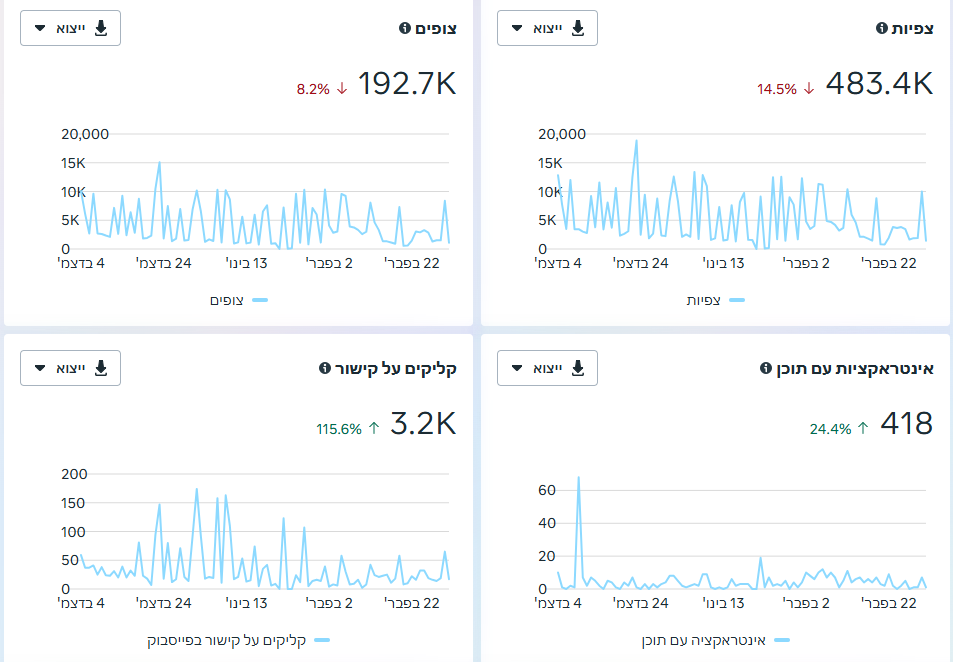Toggle the צפיות legend series
The height and width of the screenshot is (662, 953).
click(x=715, y=300)
